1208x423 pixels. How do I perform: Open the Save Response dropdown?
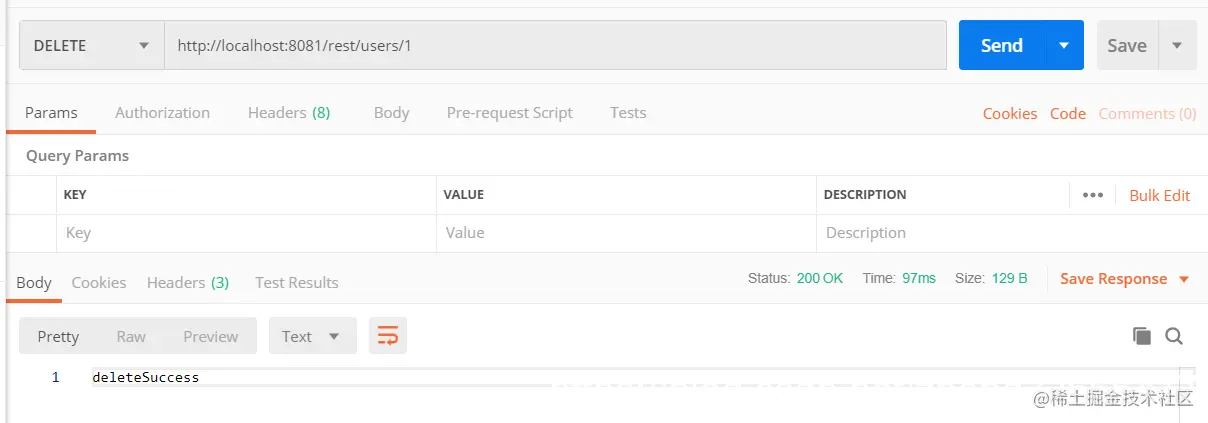pyautogui.click(x=1125, y=279)
